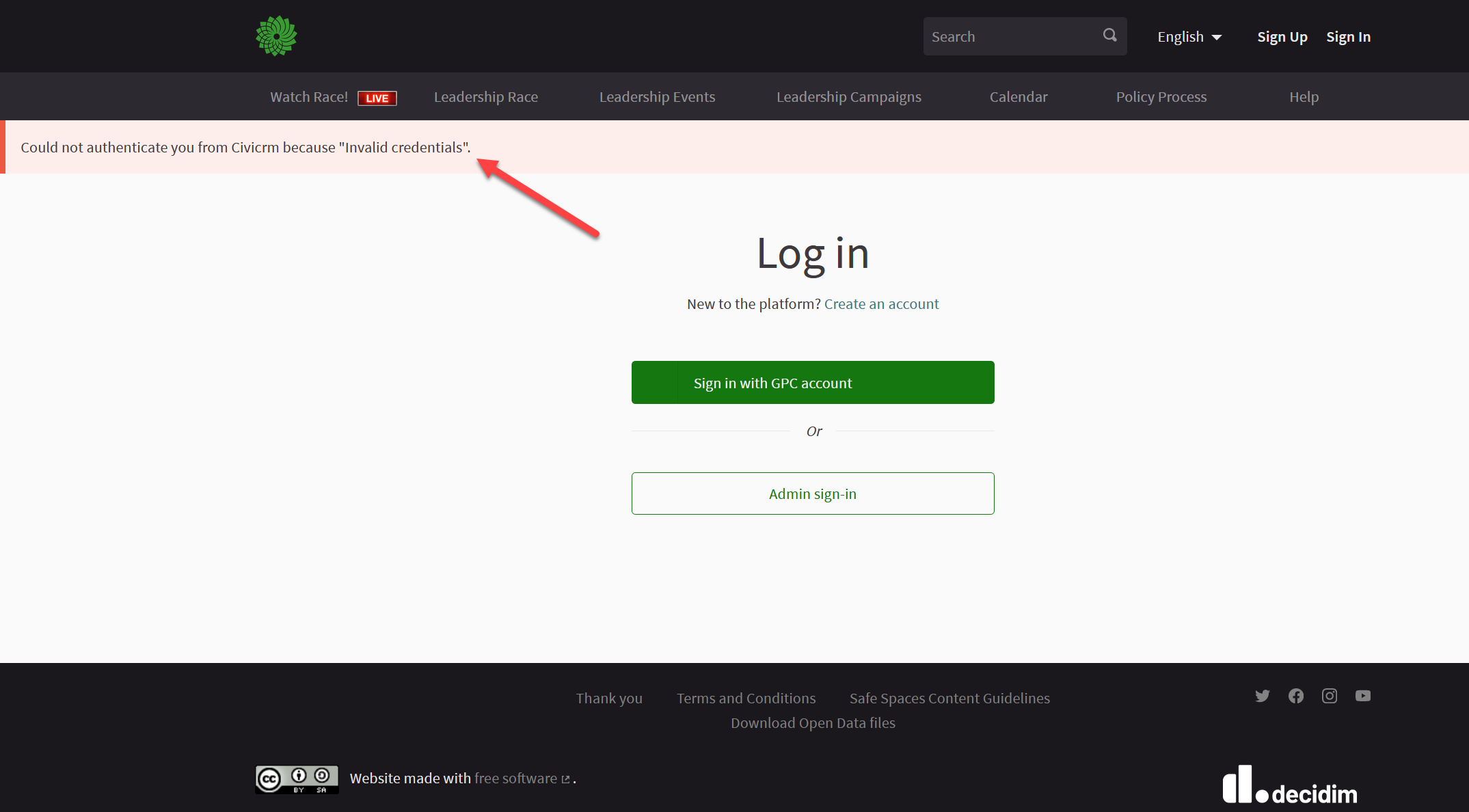This screenshot has height=812, width=1469.
Task: Click the red LIVE badge next to Watch Race!
Action: (377, 98)
